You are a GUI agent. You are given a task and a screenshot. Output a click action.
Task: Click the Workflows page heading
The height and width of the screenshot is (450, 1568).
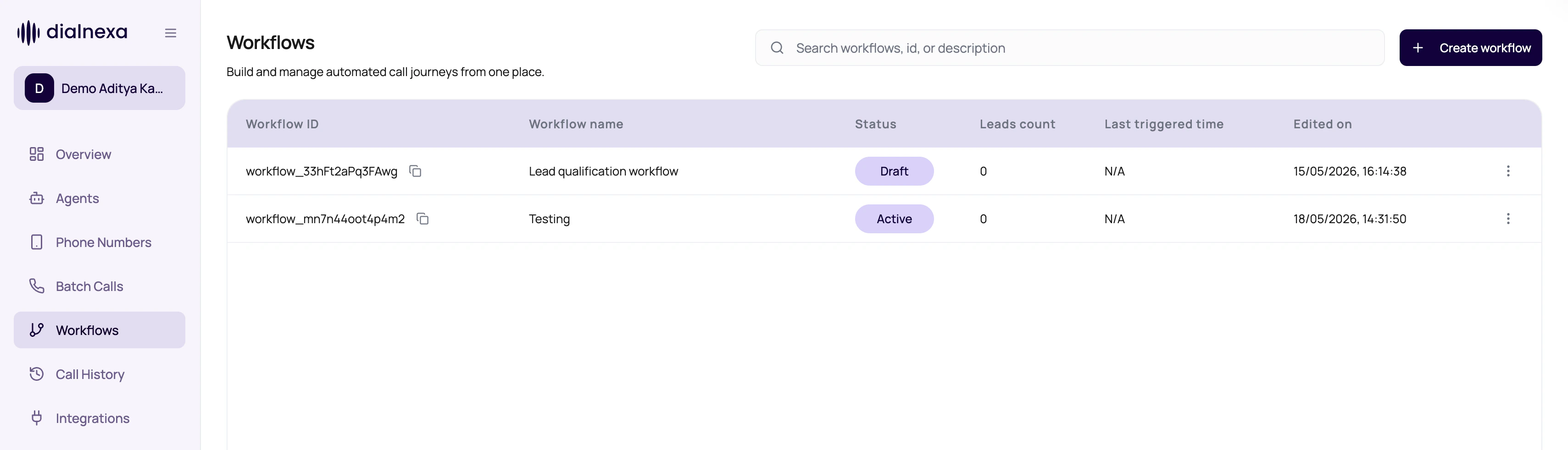pyautogui.click(x=270, y=43)
